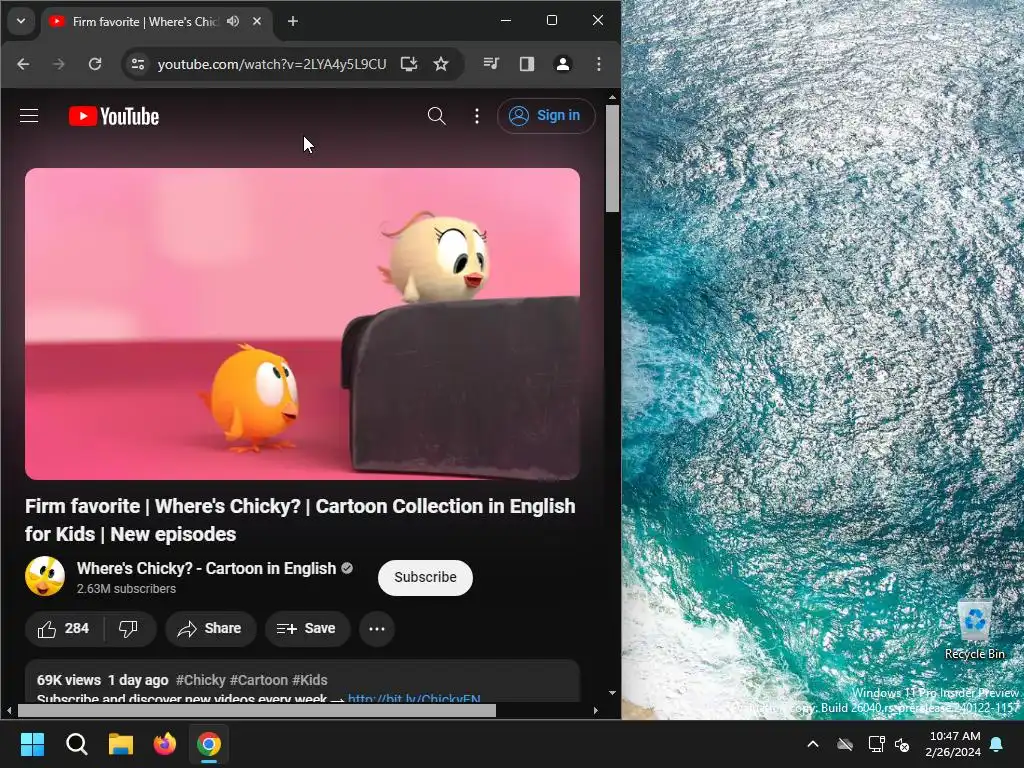Click the network display tray icon
Screen dimensions: 1024x768
876,744
